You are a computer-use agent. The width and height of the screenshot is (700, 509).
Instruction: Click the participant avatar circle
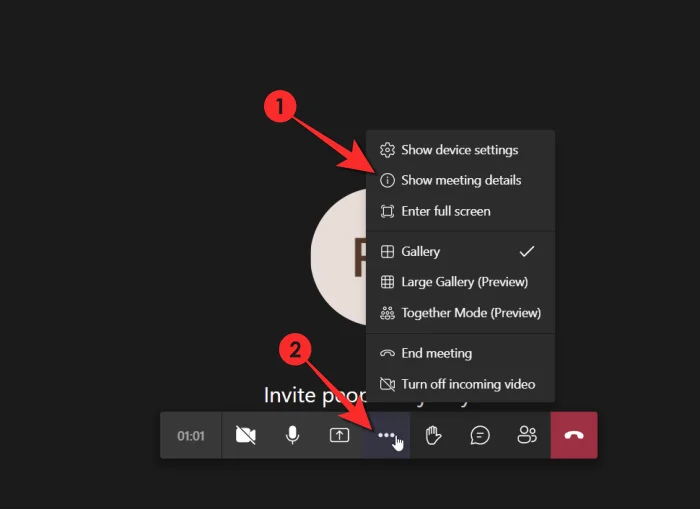338,257
